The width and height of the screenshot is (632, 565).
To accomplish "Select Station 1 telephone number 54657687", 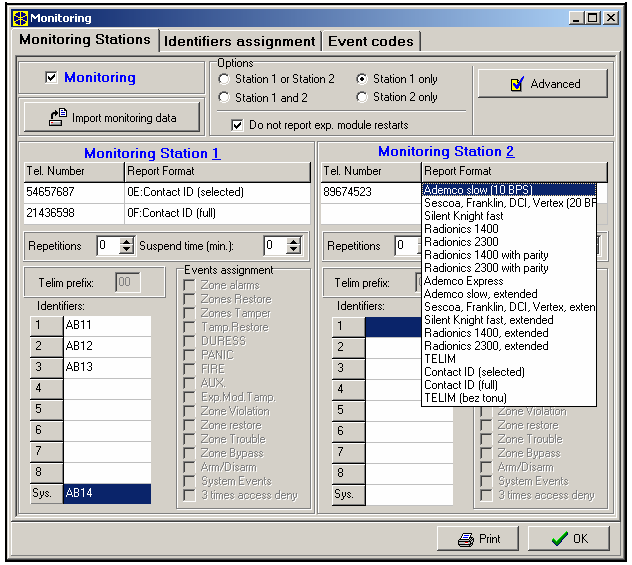I will click(x=74, y=192).
